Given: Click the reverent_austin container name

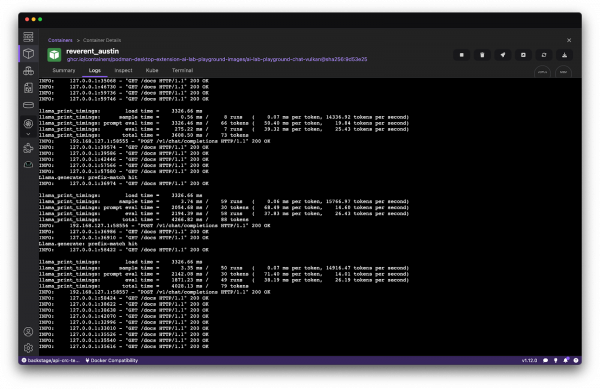Looking at the screenshot, I should [93, 51].
